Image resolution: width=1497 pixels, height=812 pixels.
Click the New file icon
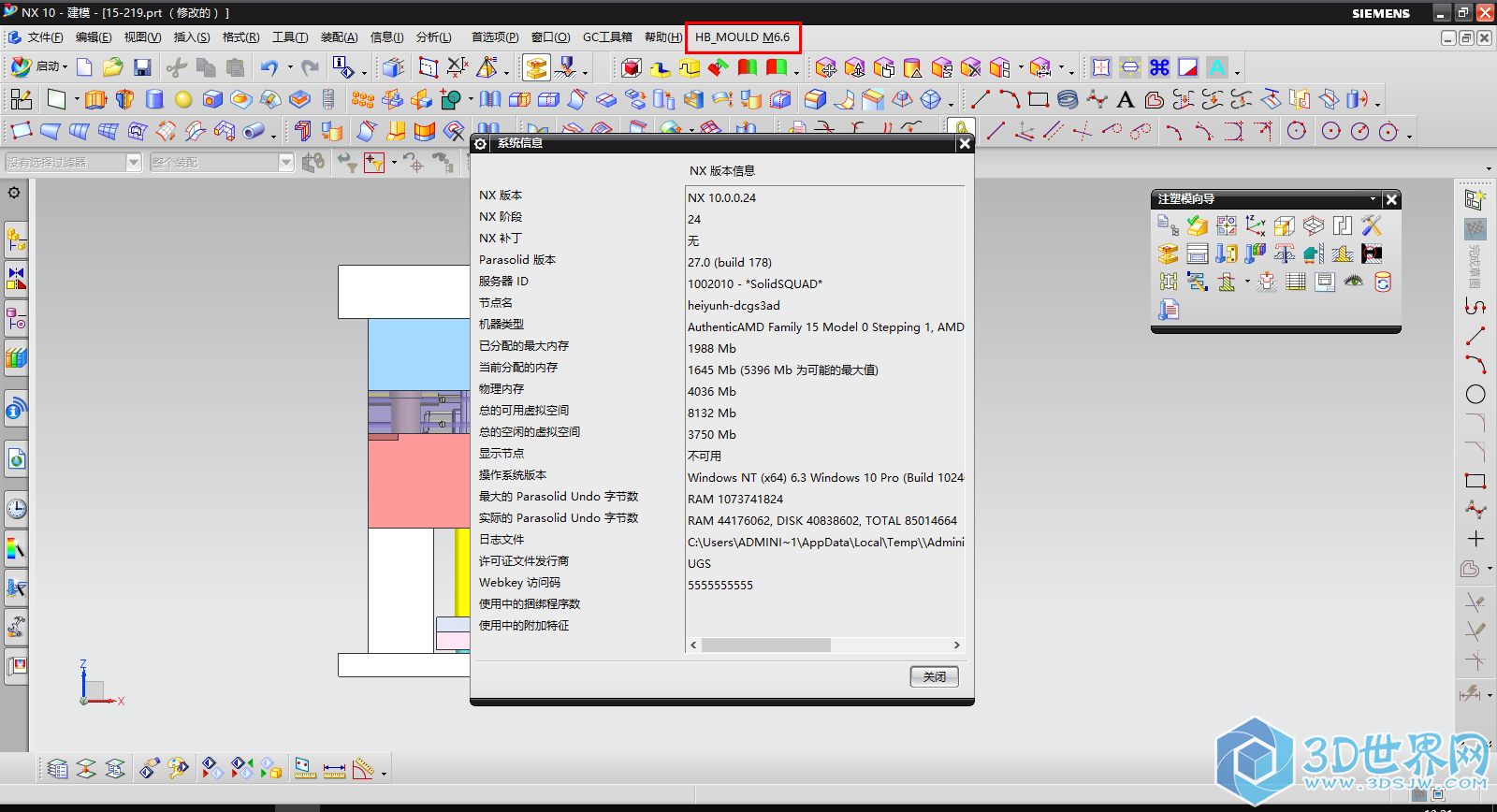coord(84,67)
